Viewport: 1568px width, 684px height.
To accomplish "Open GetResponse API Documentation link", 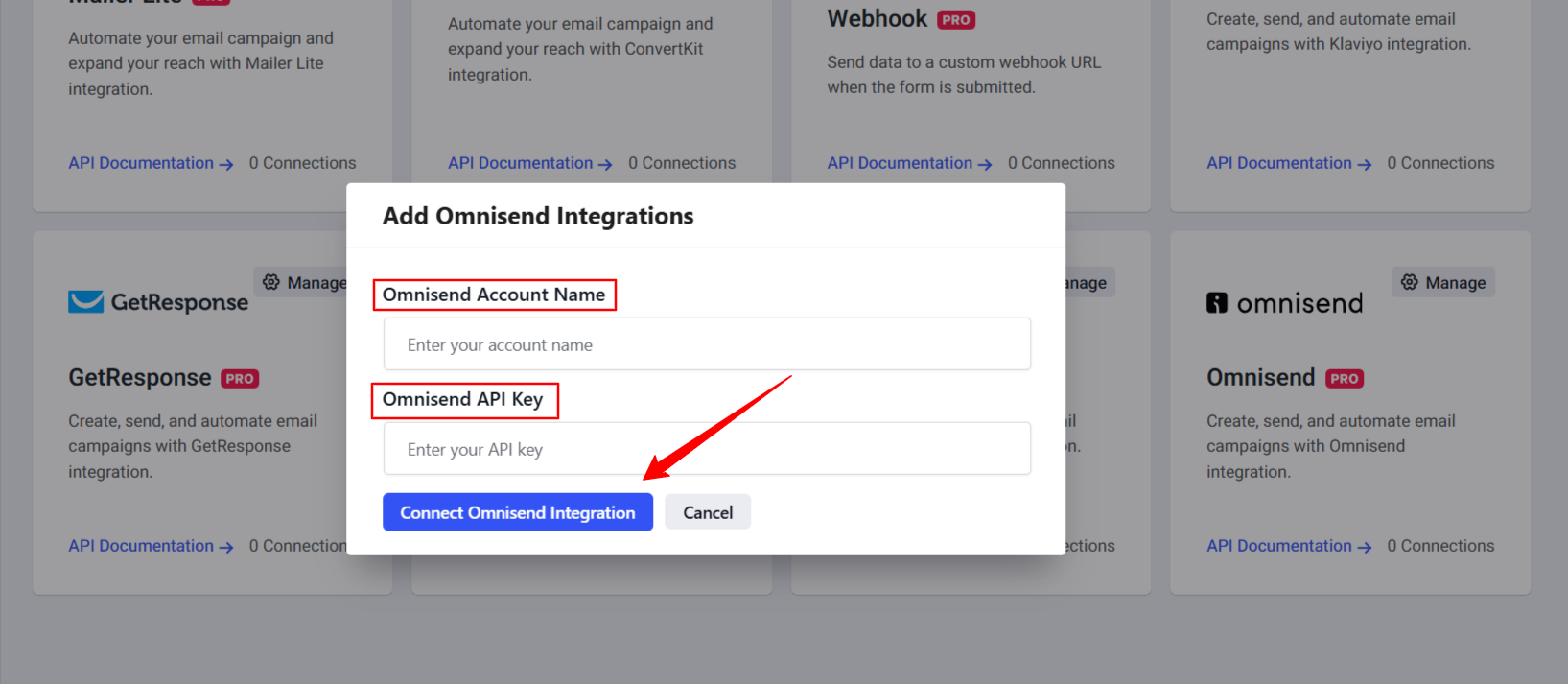I will pos(151,546).
